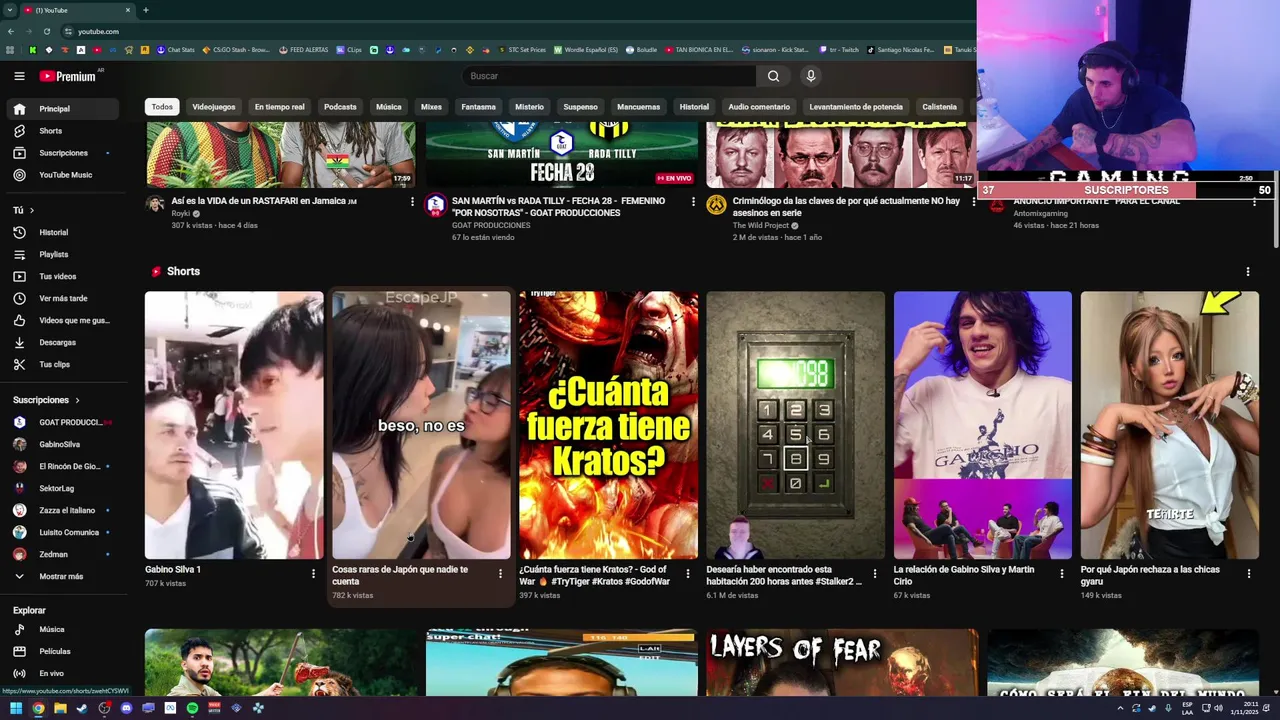The width and height of the screenshot is (1280, 720).
Task: Reload the page in browser
Action: [x=46, y=31]
